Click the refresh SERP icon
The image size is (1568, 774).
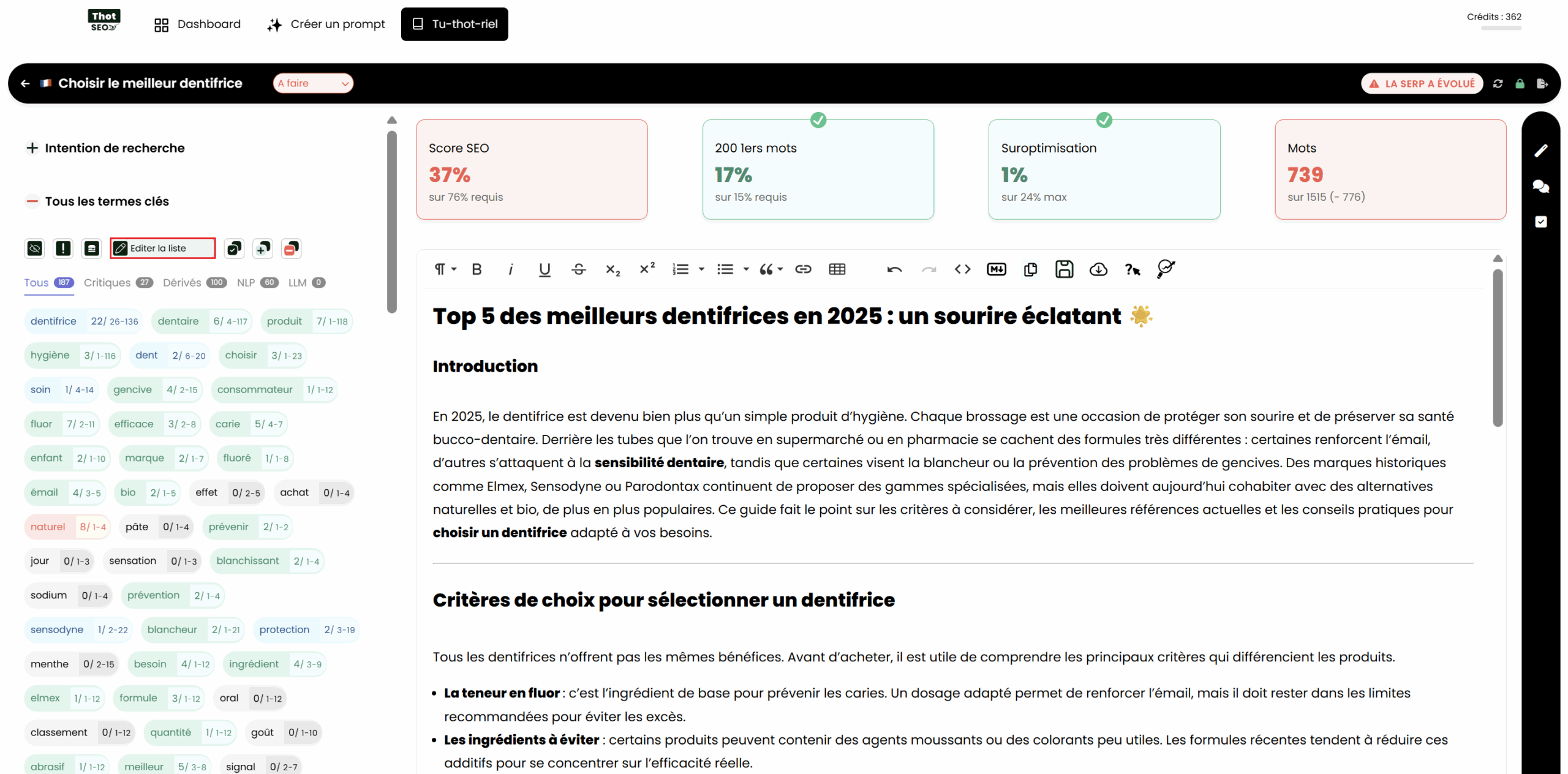[x=1498, y=84]
